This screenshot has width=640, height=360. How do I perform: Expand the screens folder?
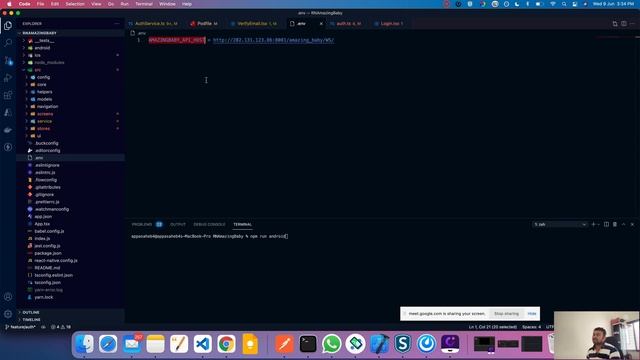click(45, 114)
